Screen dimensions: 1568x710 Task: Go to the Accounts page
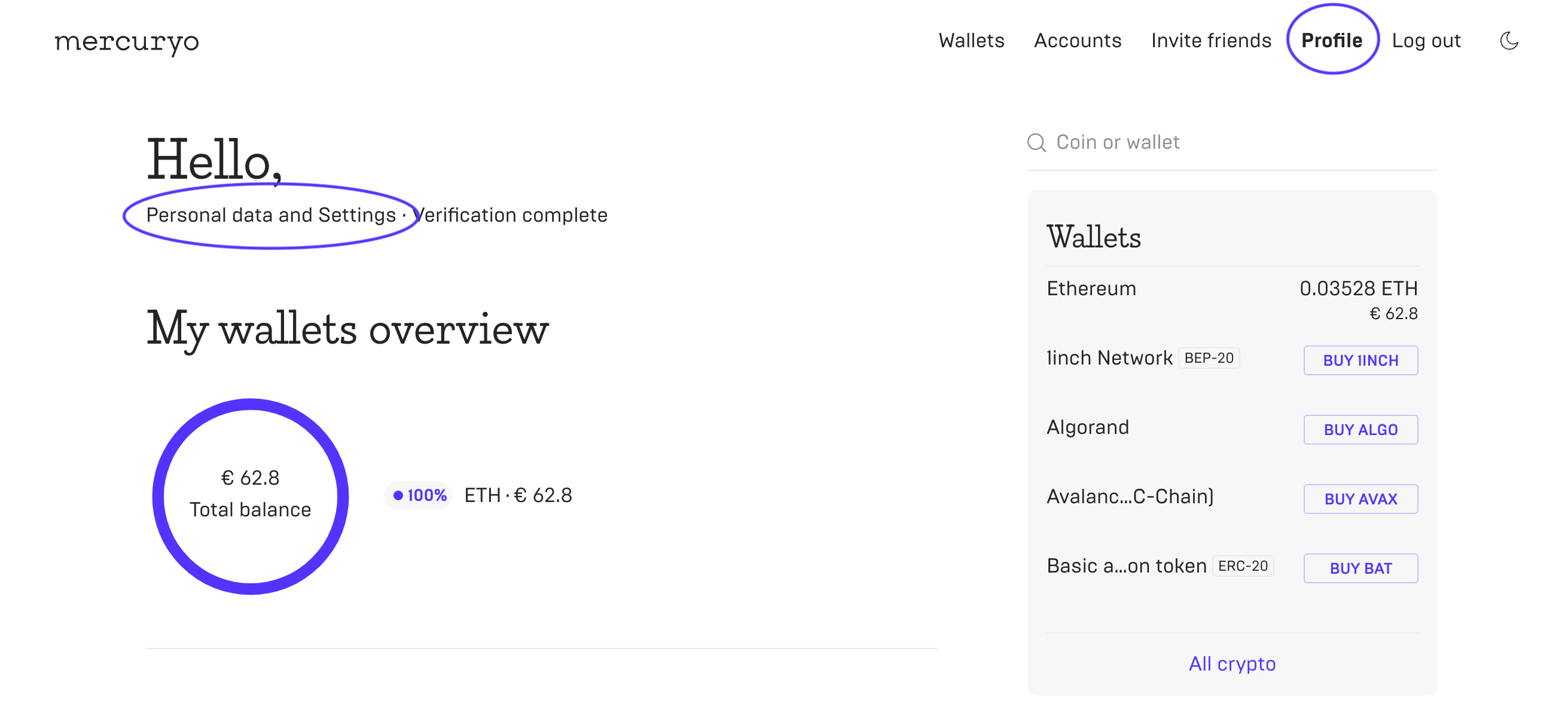(1077, 41)
